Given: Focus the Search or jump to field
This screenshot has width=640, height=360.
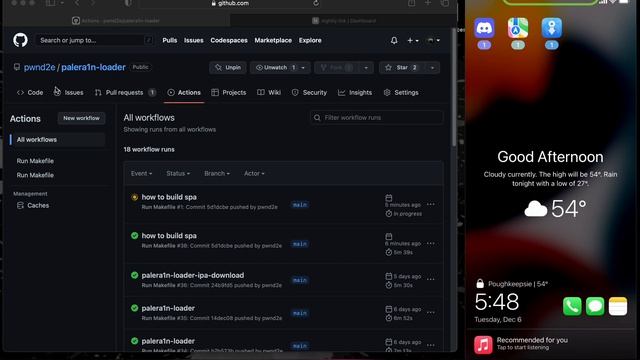Looking at the screenshot, I should (94, 40).
